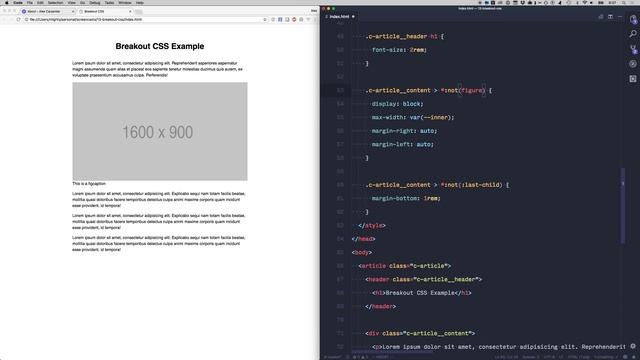Click the VS Code editor scrollbar

(623, 206)
